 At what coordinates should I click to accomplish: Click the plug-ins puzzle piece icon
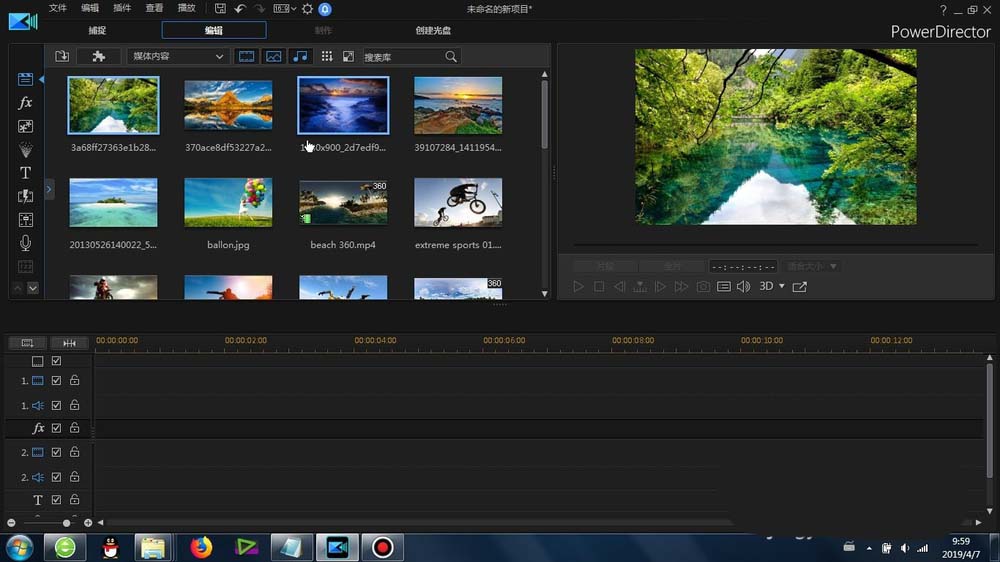tap(98, 57)
